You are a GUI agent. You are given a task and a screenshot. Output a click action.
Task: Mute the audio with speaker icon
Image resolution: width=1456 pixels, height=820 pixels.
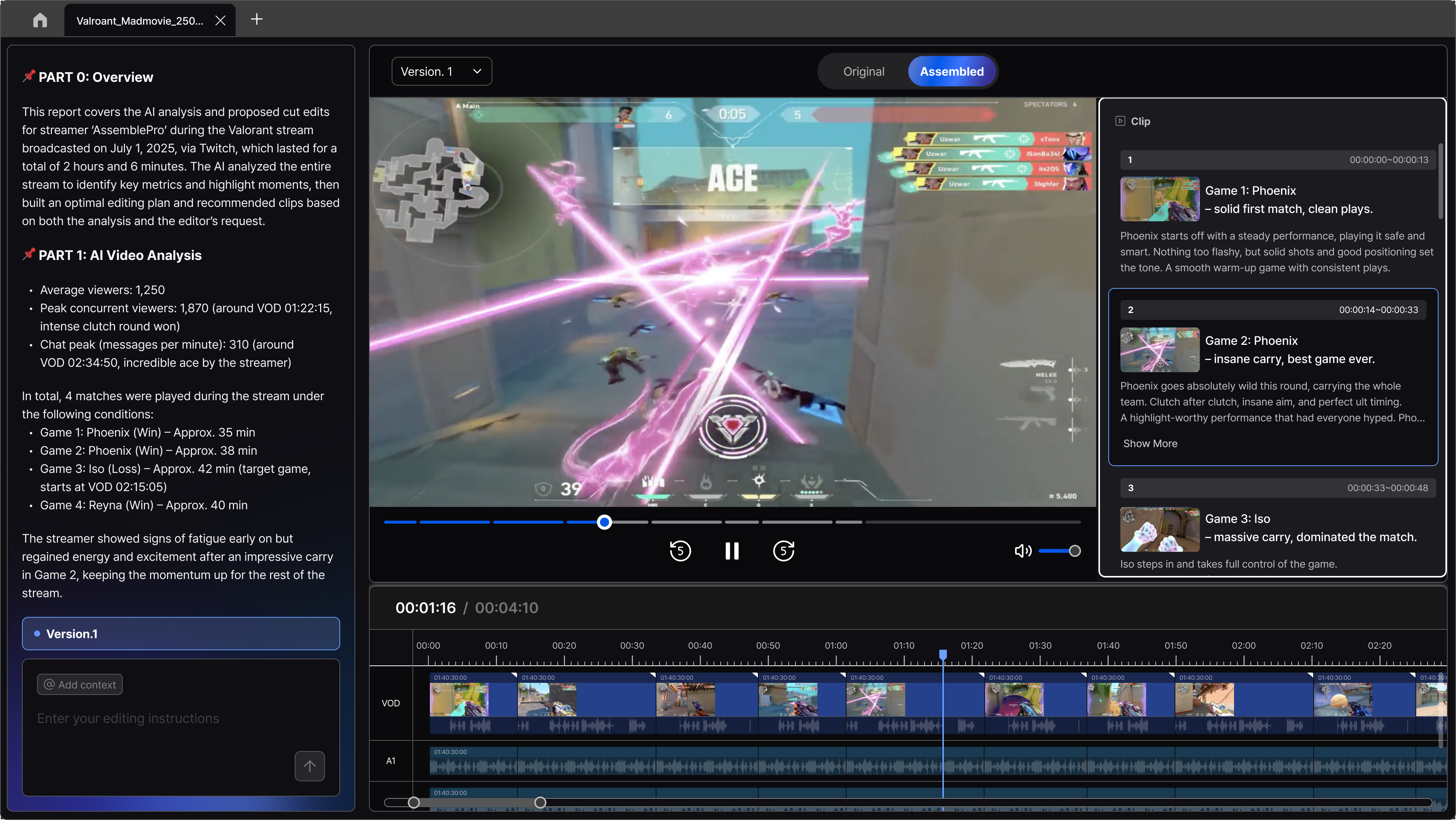coord(1023,551)
